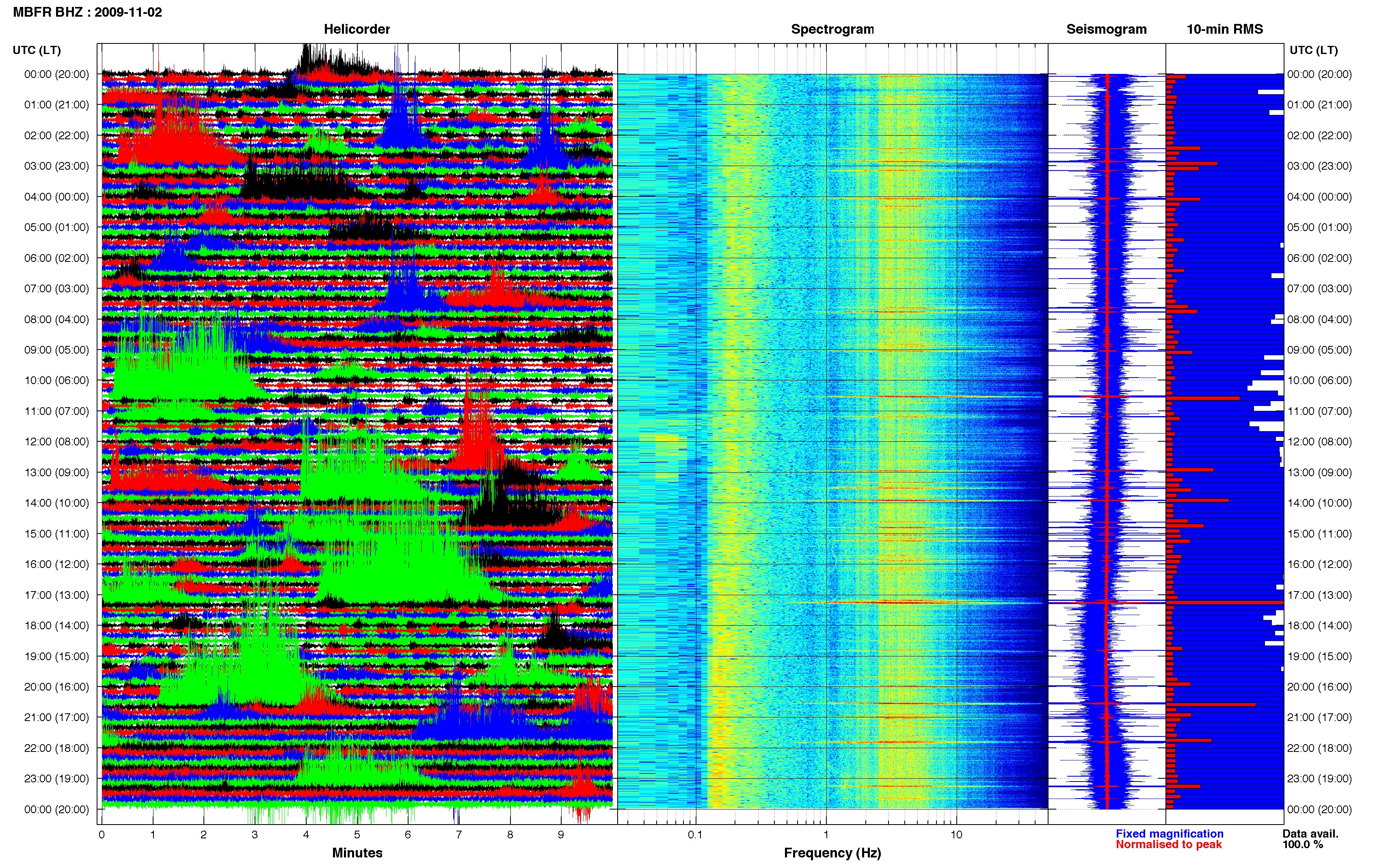1388x868 pixels.
Task: Click left time label 07:00 (03:00)
Action: 56,288
